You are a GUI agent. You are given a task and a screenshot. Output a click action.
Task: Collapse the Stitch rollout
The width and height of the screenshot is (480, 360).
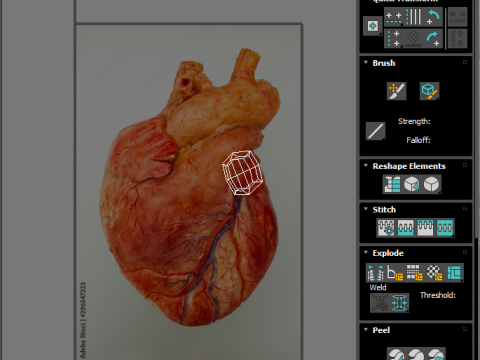coord(366,209)
